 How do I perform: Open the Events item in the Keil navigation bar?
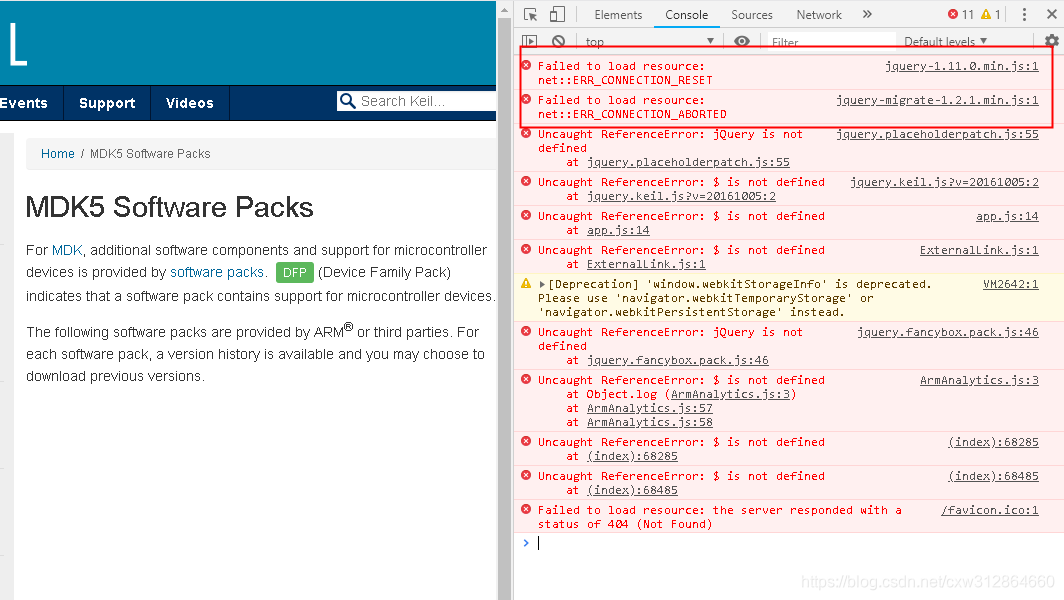click(24, 103)
